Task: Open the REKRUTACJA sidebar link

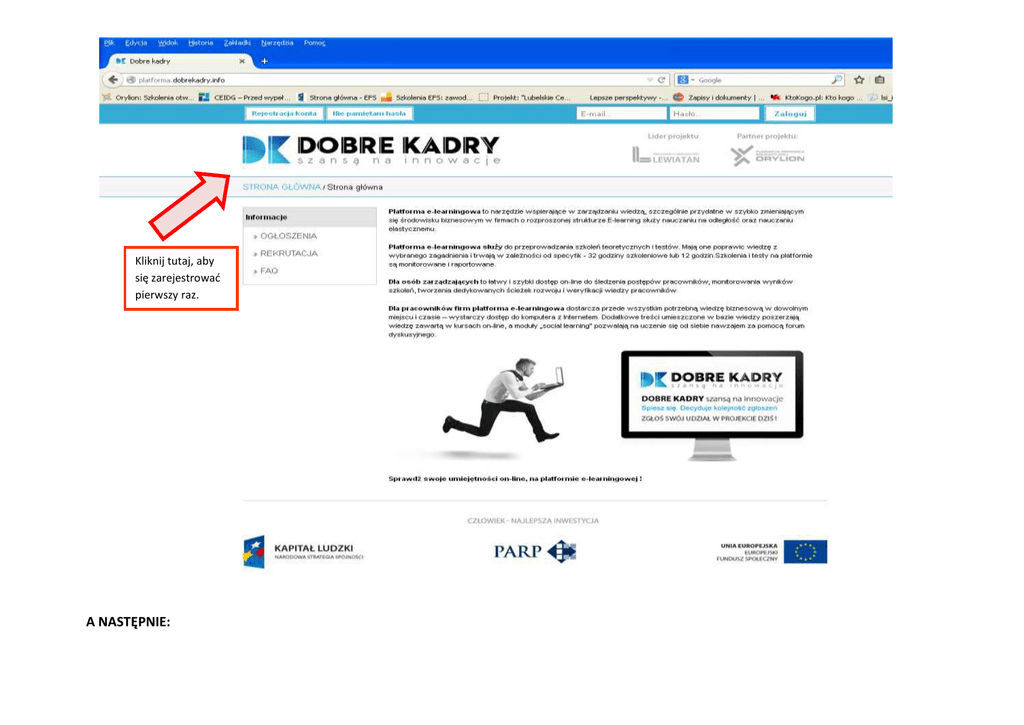Action: [288, 254]
